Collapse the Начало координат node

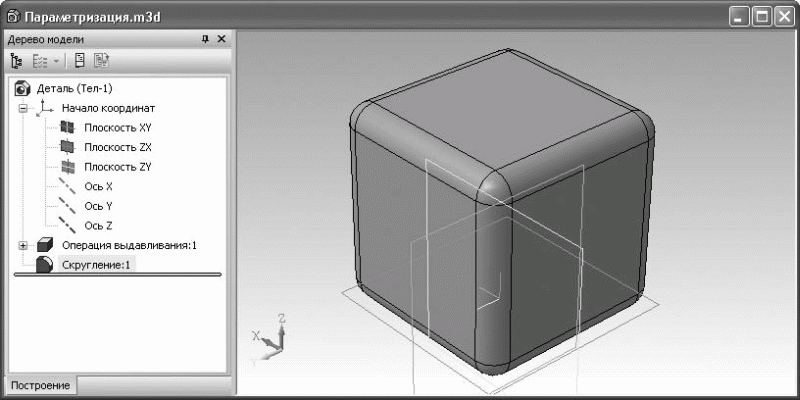pos(22,108)
